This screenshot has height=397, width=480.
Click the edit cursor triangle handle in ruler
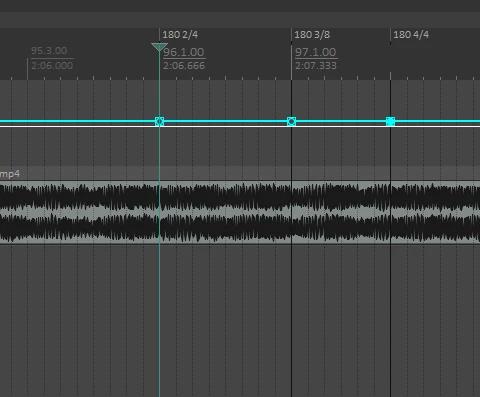[159, 47]
